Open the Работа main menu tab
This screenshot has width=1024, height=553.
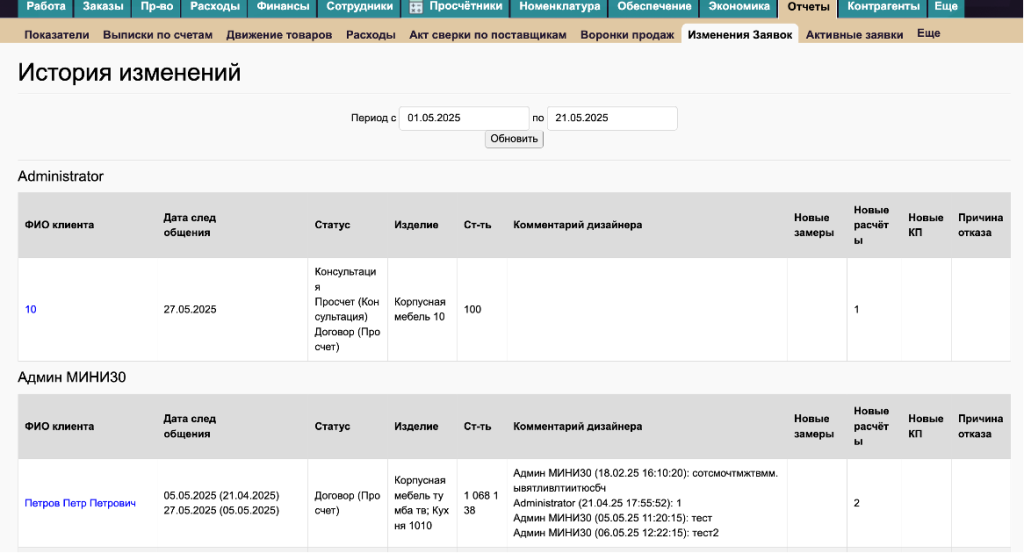(x=46, y=7)
